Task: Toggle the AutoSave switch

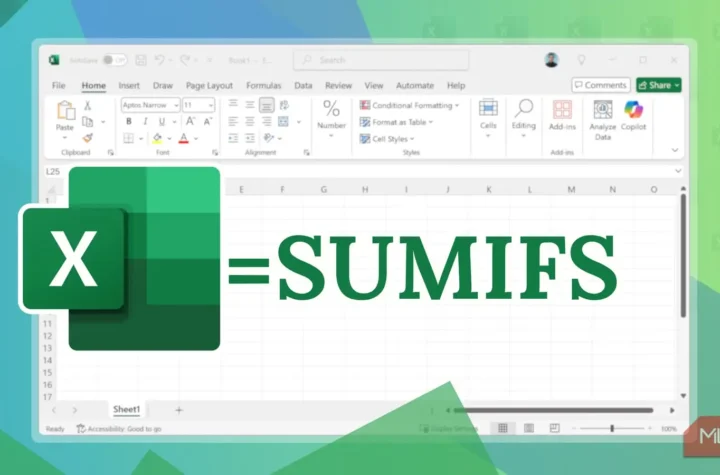Action: 114,60
